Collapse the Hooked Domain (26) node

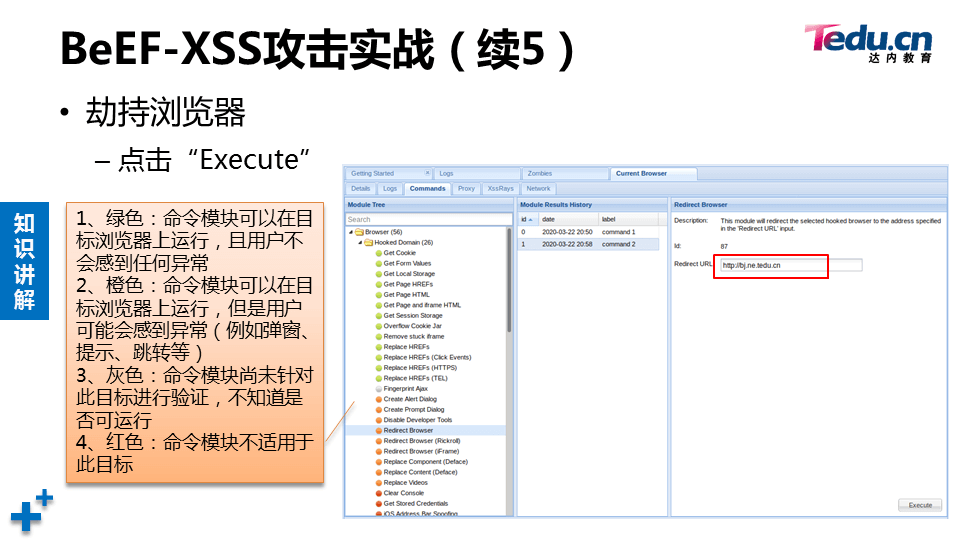click(360, 242)
